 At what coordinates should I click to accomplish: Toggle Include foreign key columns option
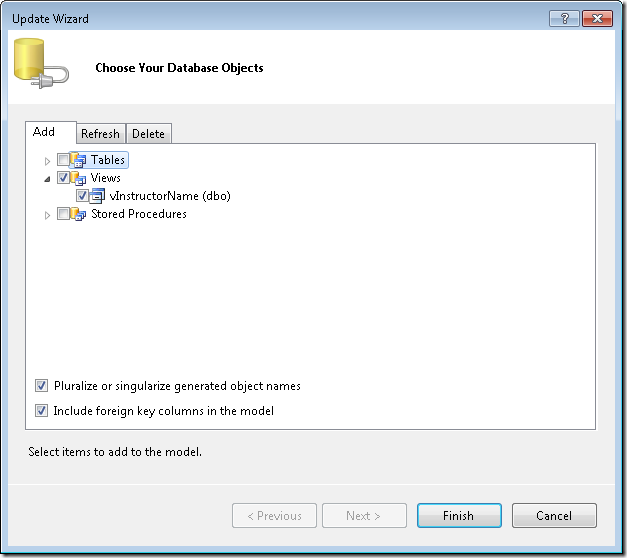coord(41,410)
